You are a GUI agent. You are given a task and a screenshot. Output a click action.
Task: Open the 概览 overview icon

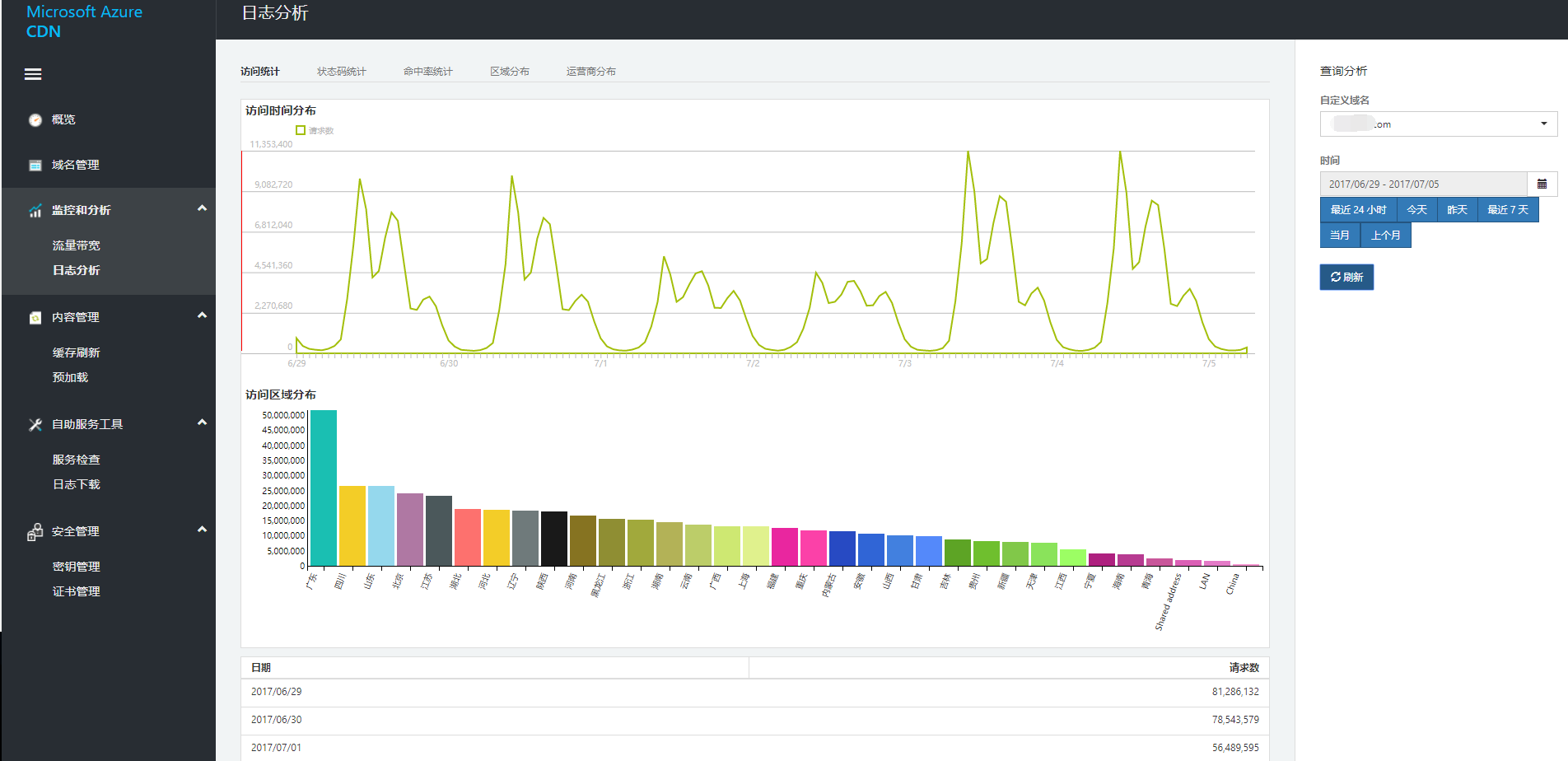[35, 120]
